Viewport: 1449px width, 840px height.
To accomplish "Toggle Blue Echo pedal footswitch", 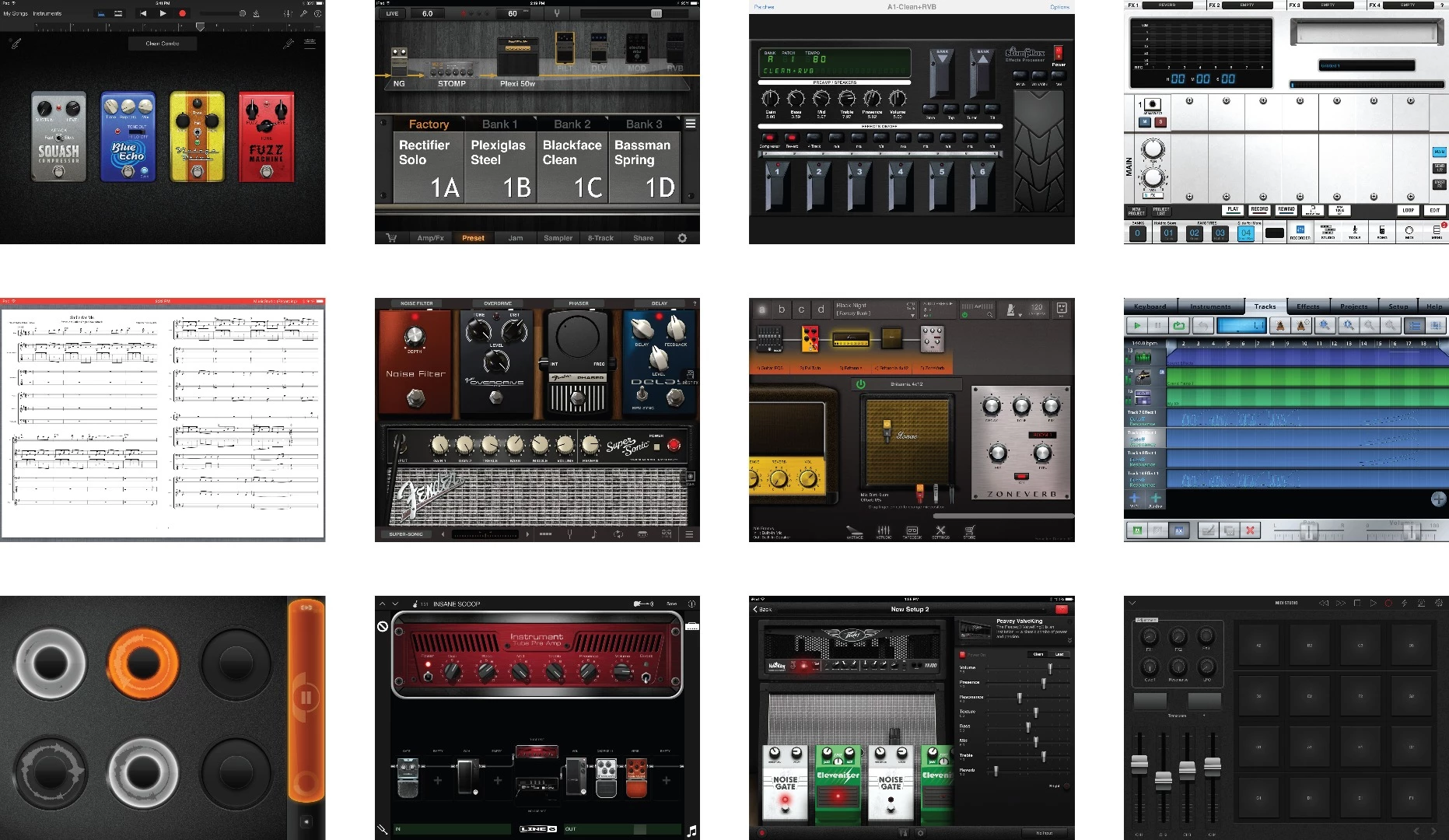I will click(x=128, y=171).
